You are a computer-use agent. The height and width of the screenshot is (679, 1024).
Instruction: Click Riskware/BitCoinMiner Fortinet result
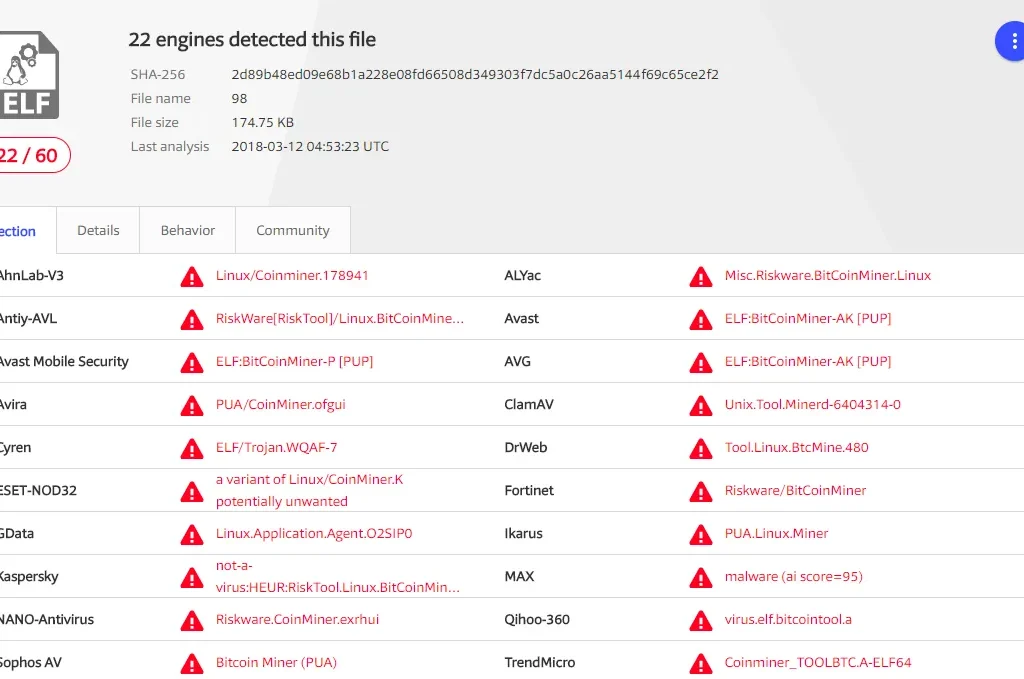[795, 491]
